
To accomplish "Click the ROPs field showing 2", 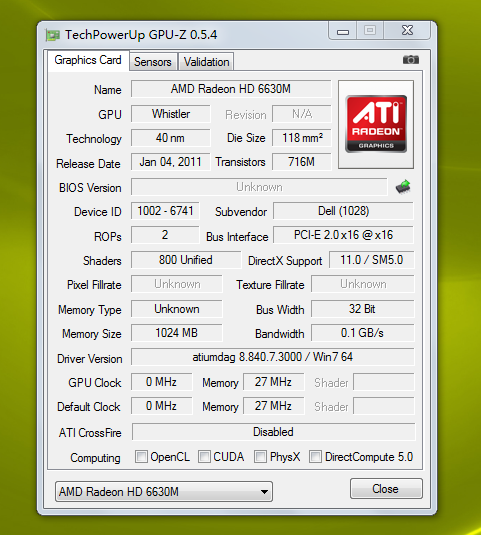I will point(165,235).
